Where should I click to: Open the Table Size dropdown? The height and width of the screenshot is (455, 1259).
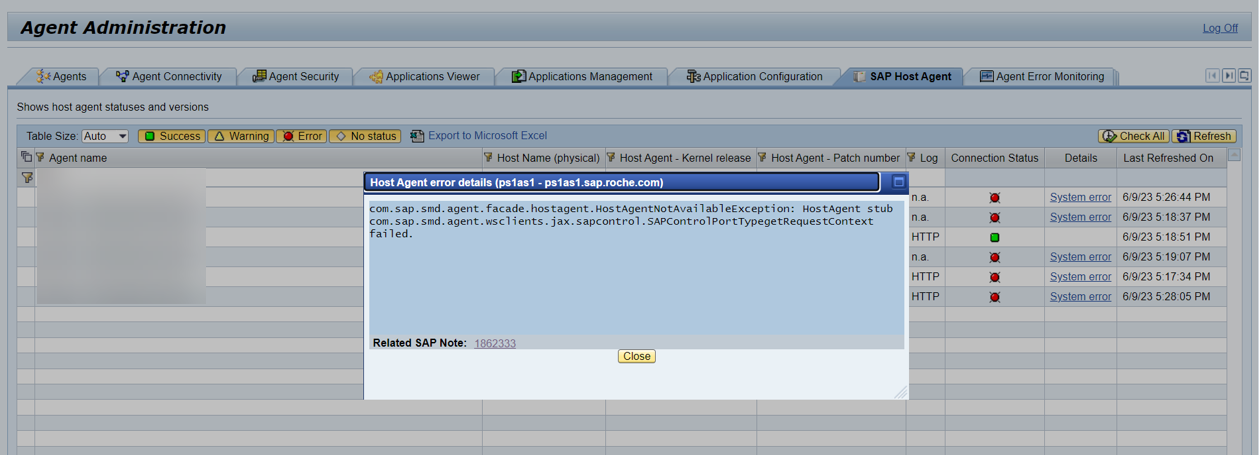[x=106, y=136]
